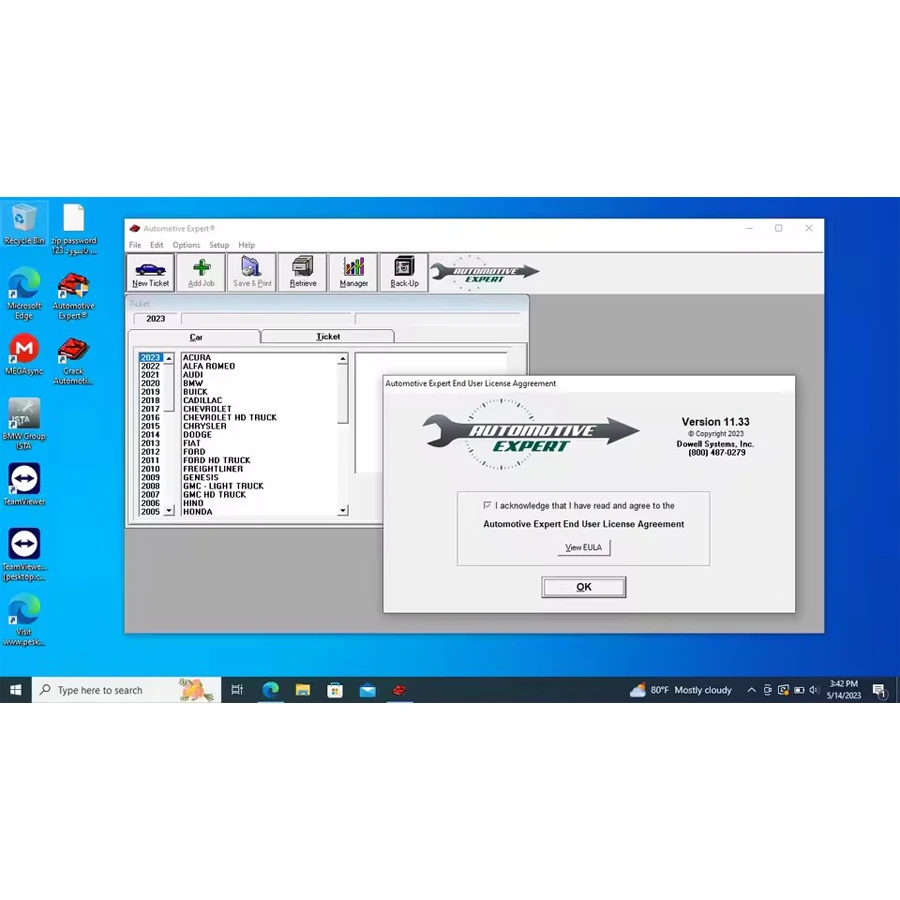Open the Retrieve file cabinet tool

coord(302,272)
